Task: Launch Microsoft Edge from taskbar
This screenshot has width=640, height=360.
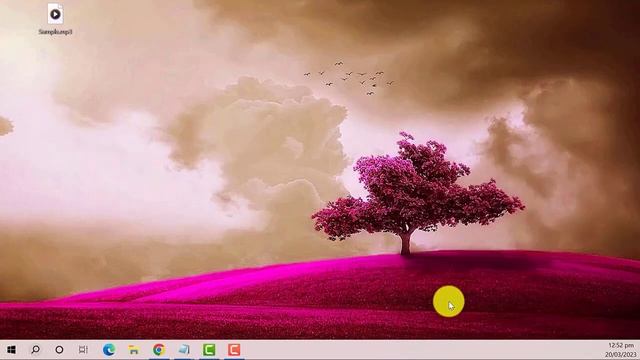Action: click(109, 350)
